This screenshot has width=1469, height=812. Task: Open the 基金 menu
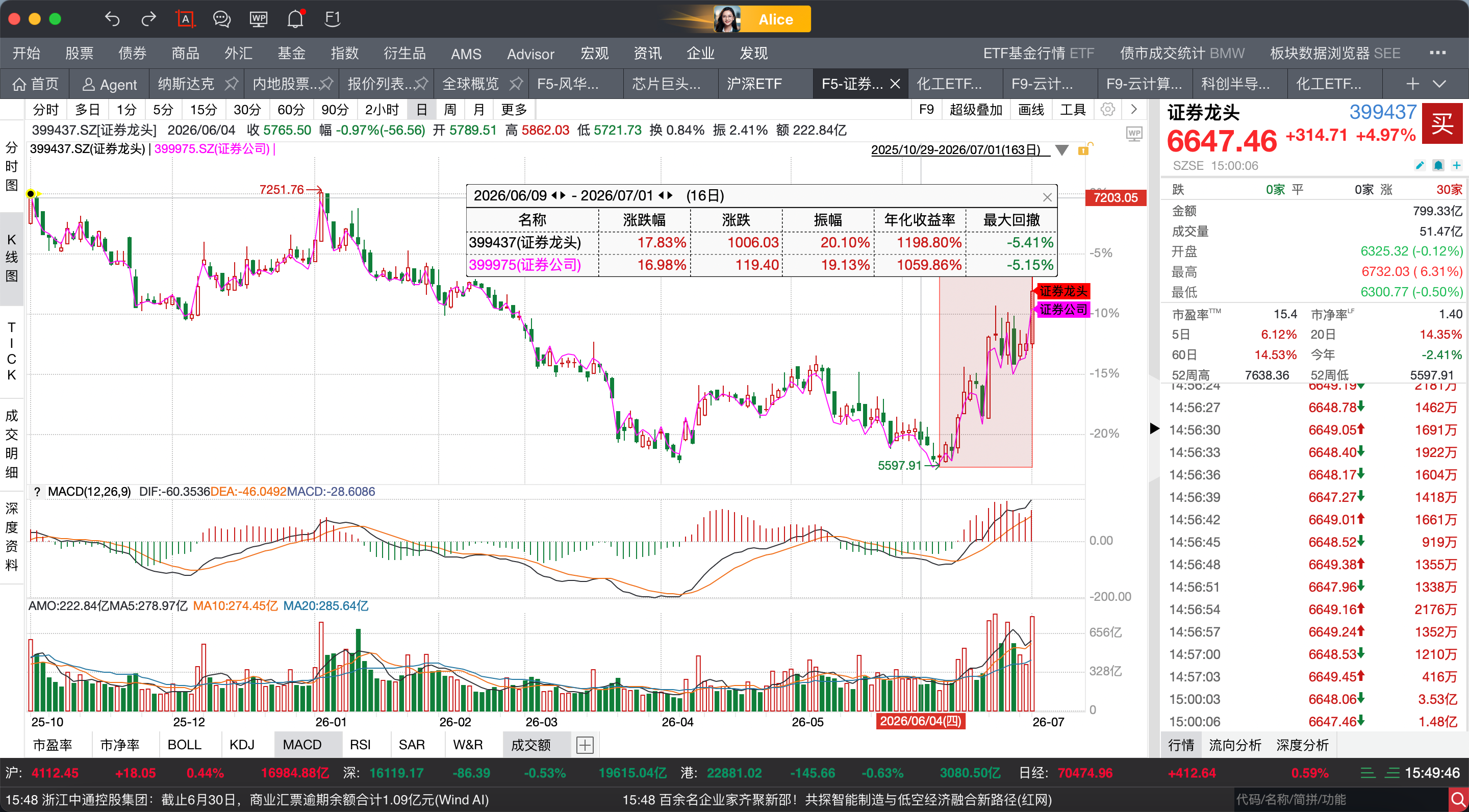[291, 54]
